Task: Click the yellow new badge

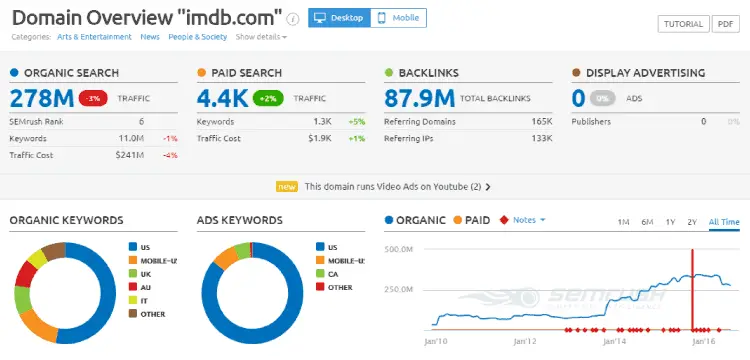Action: click(x=287, y=187)
